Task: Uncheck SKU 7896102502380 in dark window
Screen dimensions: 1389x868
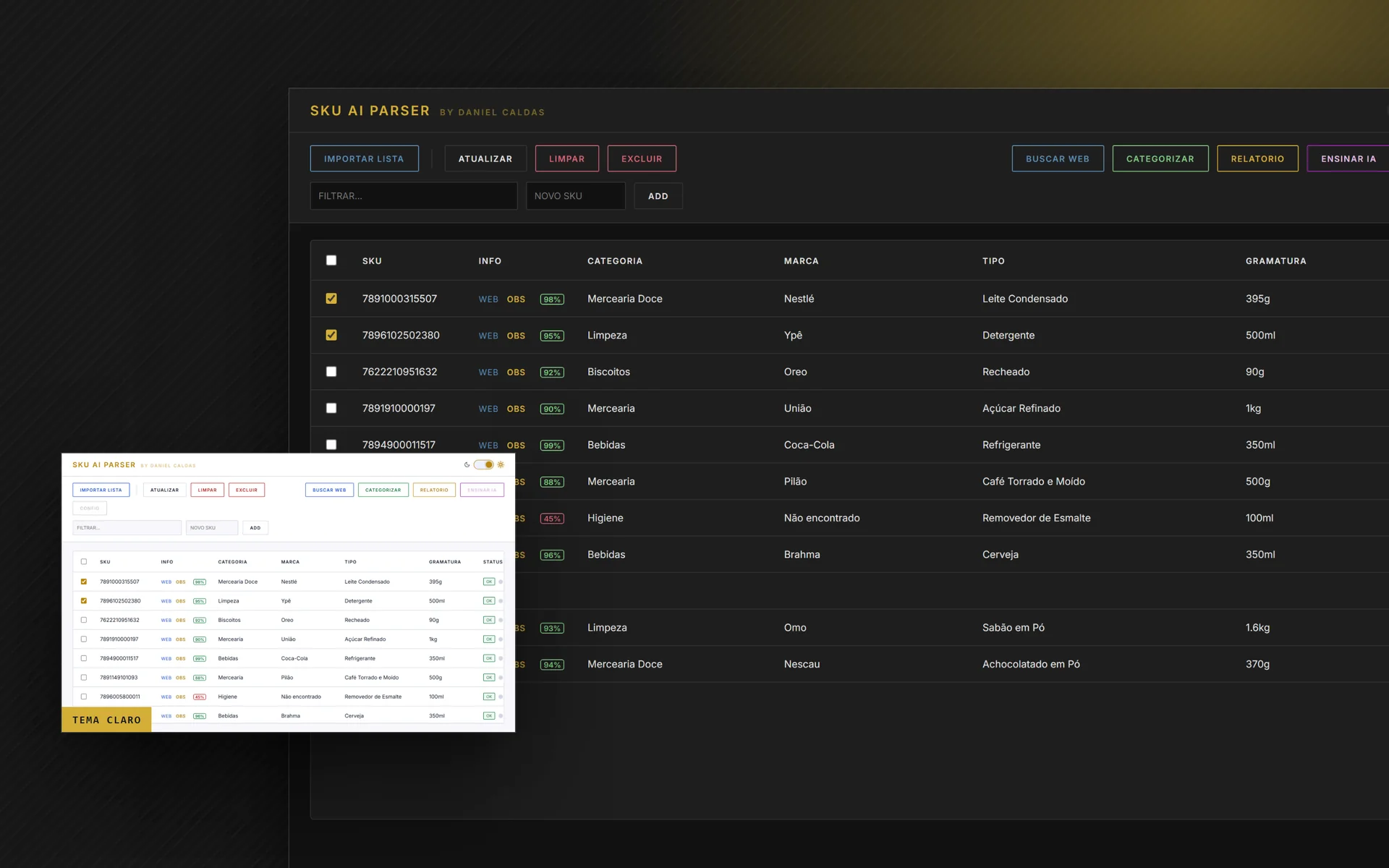Action: coord(331,335)
